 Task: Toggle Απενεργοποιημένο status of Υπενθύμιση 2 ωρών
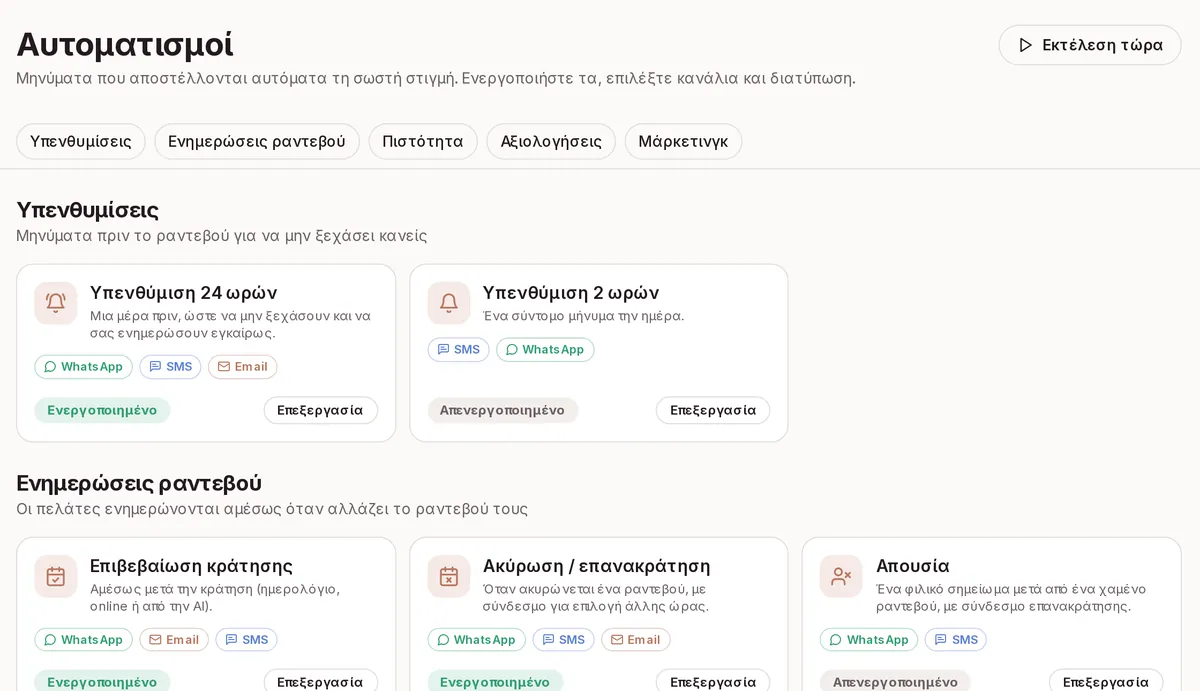pyautogui.click(x=502, y=410)
